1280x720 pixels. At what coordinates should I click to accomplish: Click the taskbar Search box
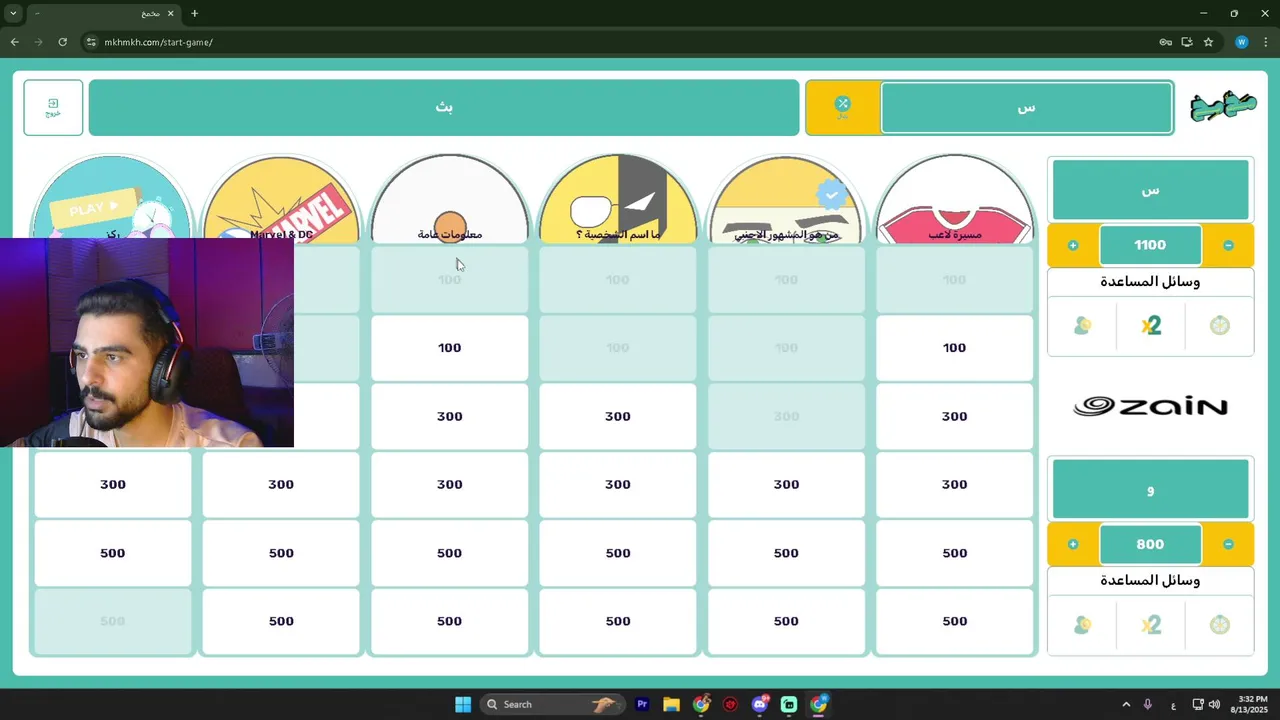pos(553,704)
